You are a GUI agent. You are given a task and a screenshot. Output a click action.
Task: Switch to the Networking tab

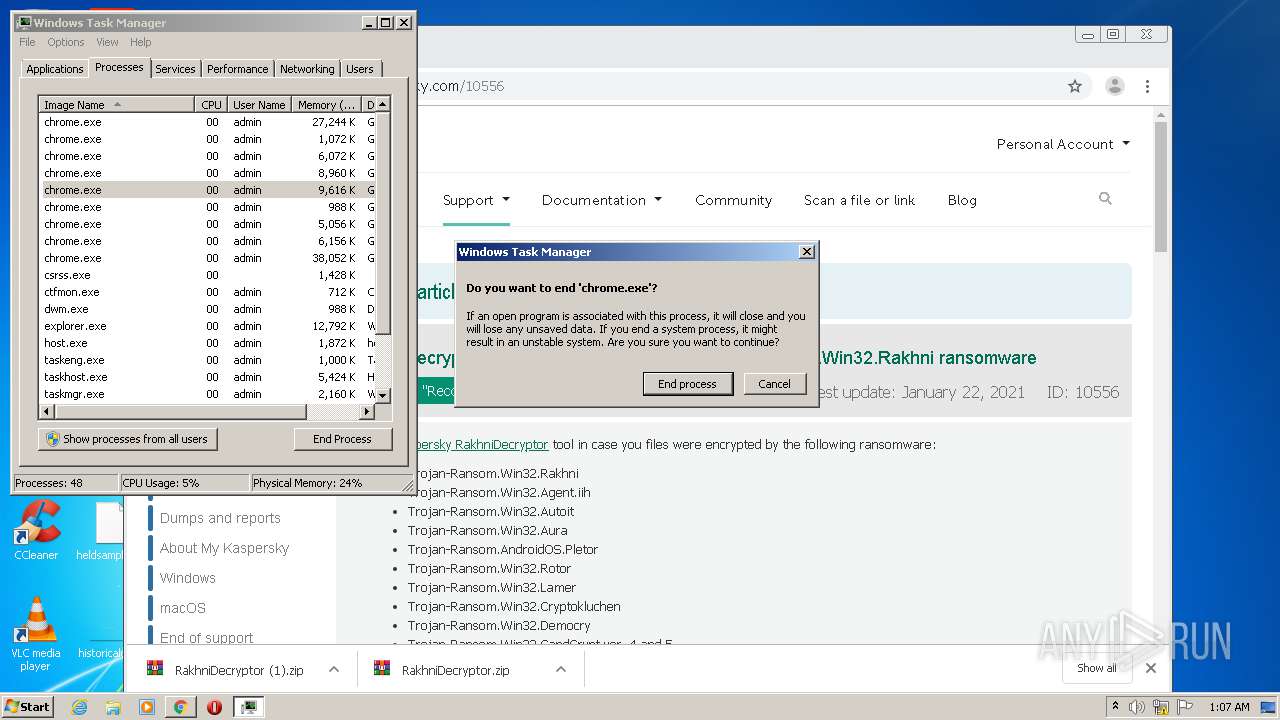click(x=307, y=69)
